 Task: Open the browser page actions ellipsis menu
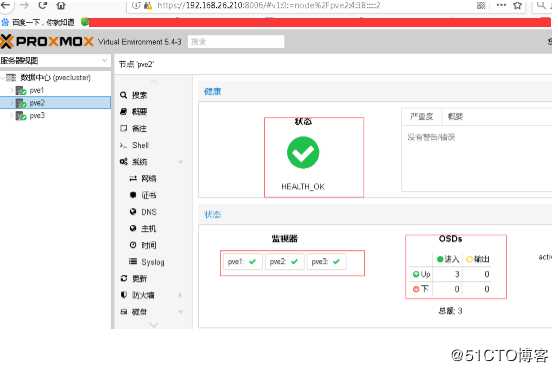click(501, 5)
